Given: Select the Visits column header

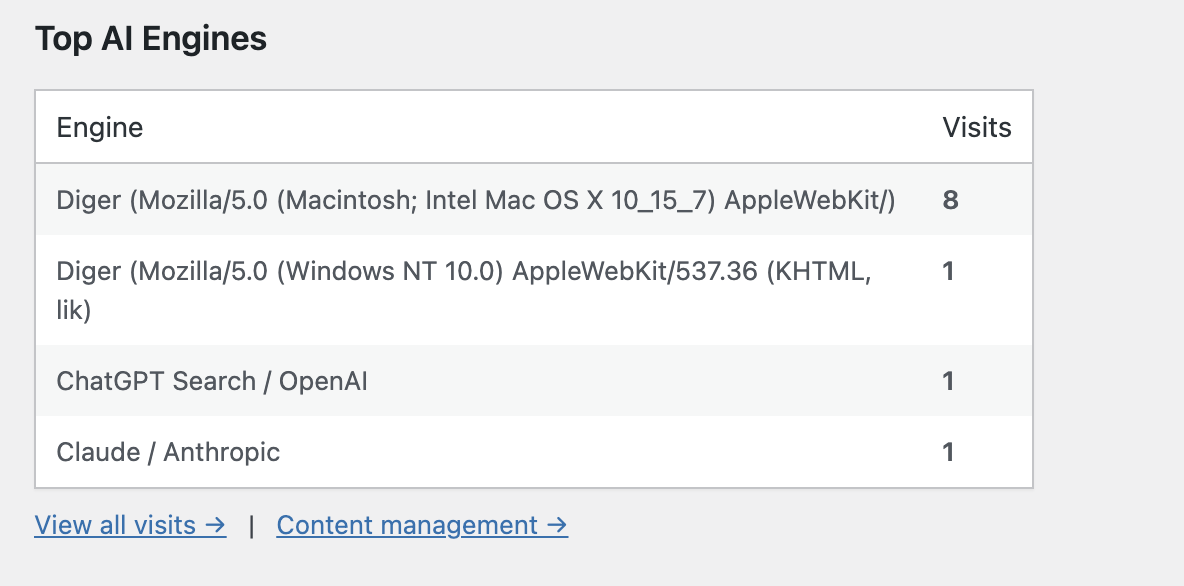Looking at the screenshot, I should (x=978, y=127).
